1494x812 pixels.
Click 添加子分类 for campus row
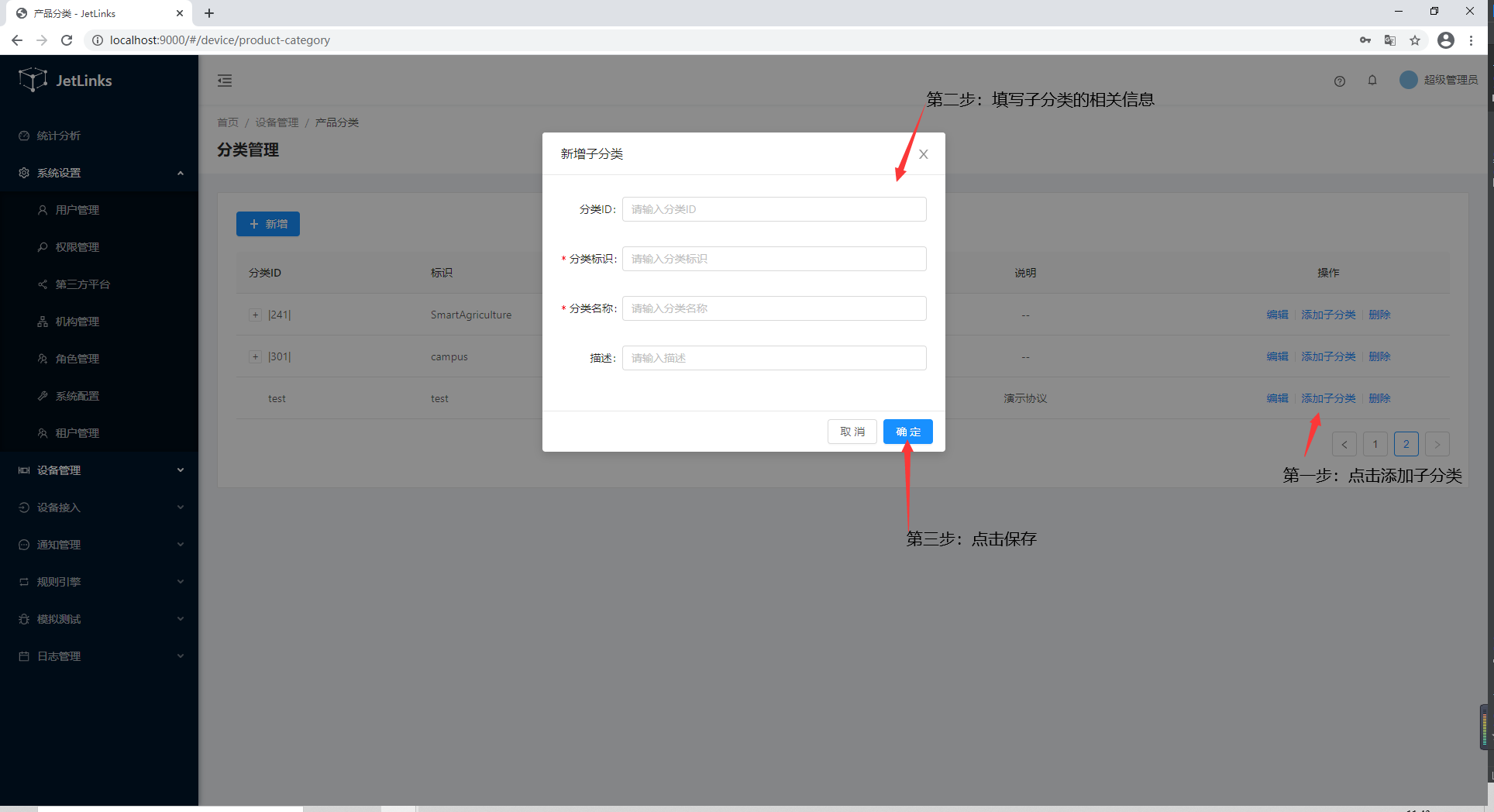pos(1328,356)
